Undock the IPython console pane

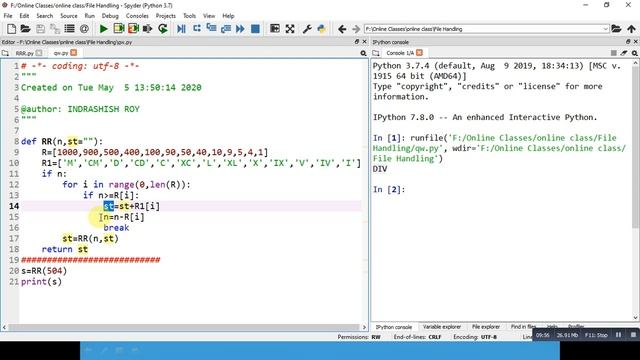click(628, 42)
